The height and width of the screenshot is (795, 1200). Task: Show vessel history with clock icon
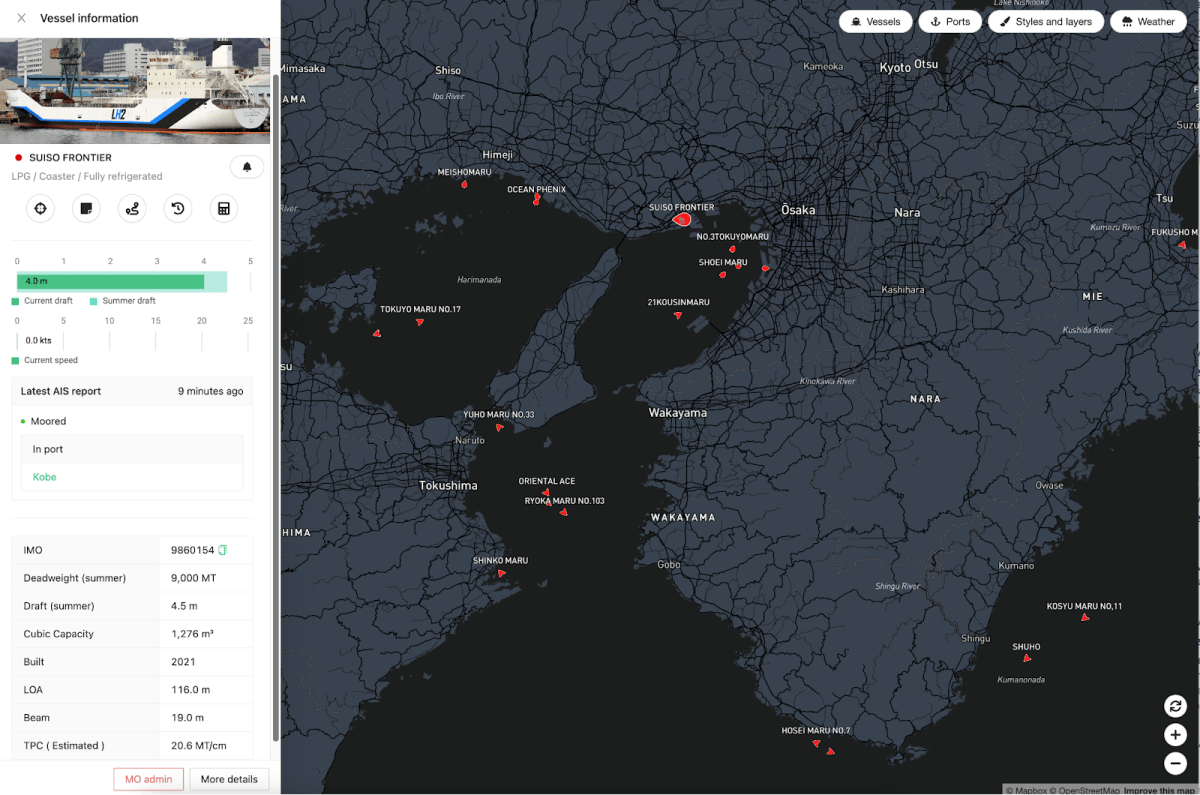pyautogui.click(x=178, y=209)
